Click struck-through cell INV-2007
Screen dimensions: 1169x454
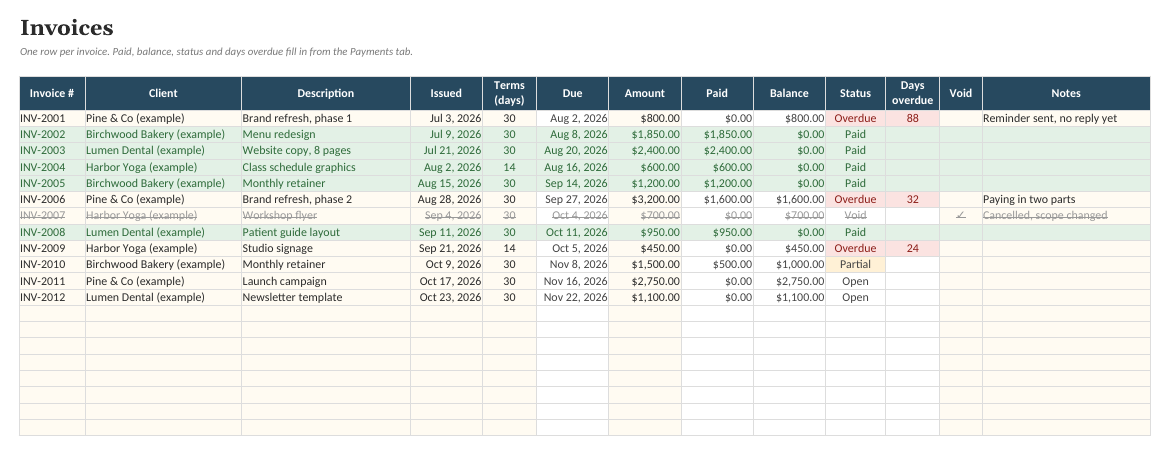pyautogui.click(x=52, y=215)
